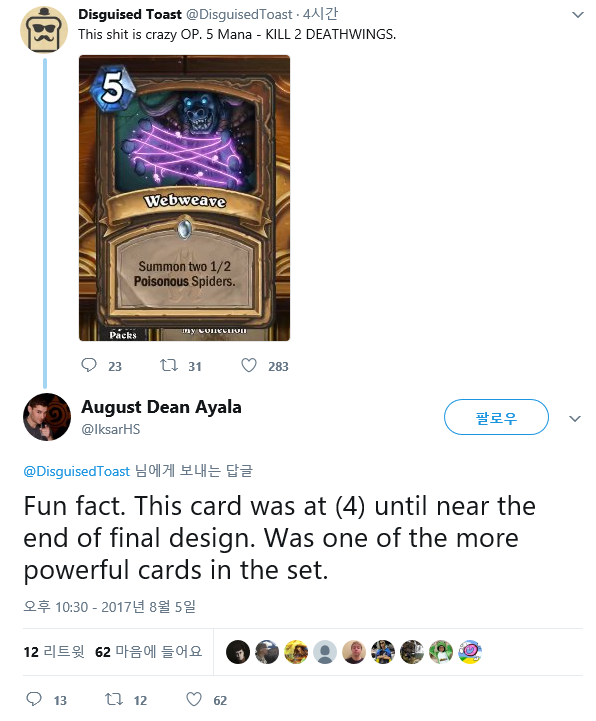
Task: Expand options chevron on Disguised Toast's tweet
Action: (577, 15)
